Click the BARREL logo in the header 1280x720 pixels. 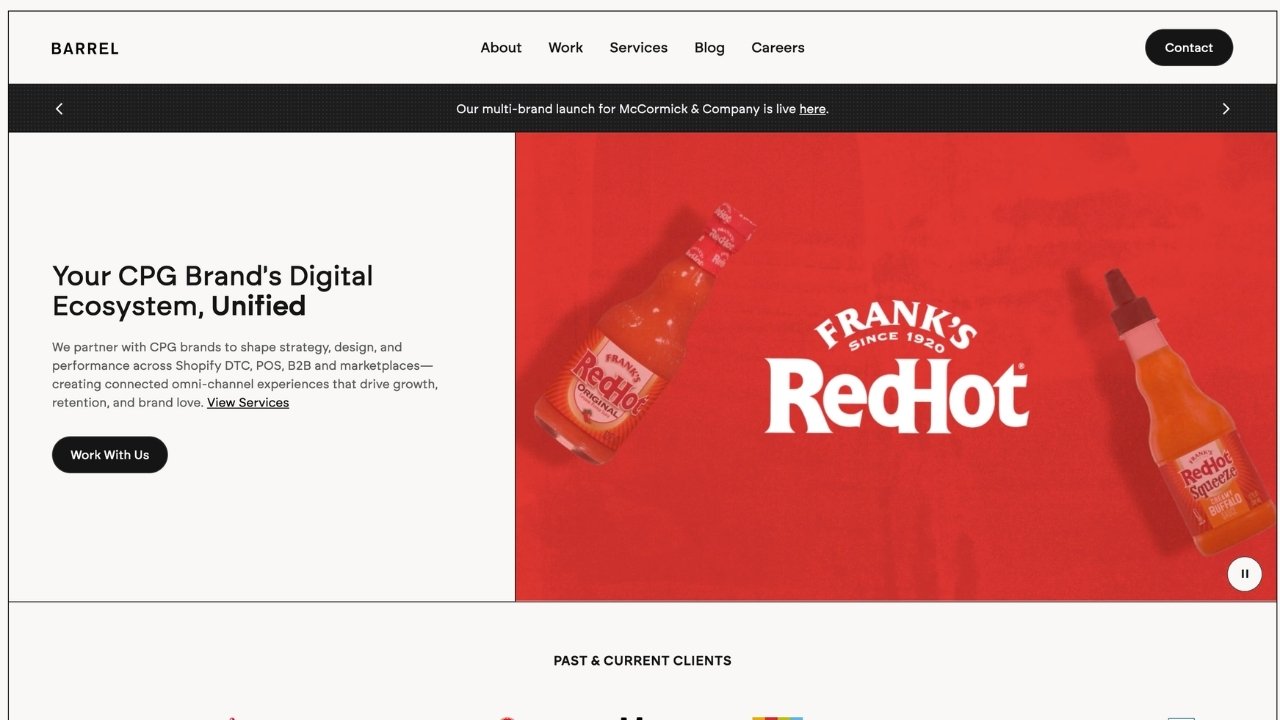tap(85, 48)
